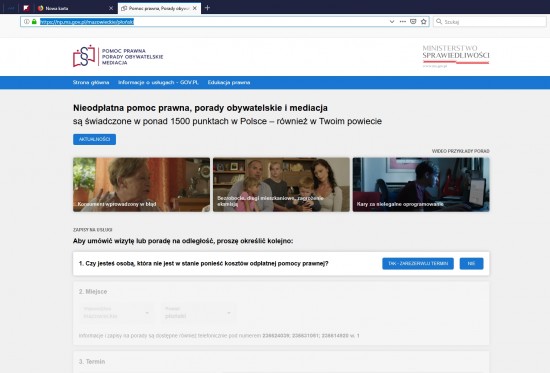Viewport: 550px width, 373px height.
Task: Open the site information circle icon
Action: (26, 21)
